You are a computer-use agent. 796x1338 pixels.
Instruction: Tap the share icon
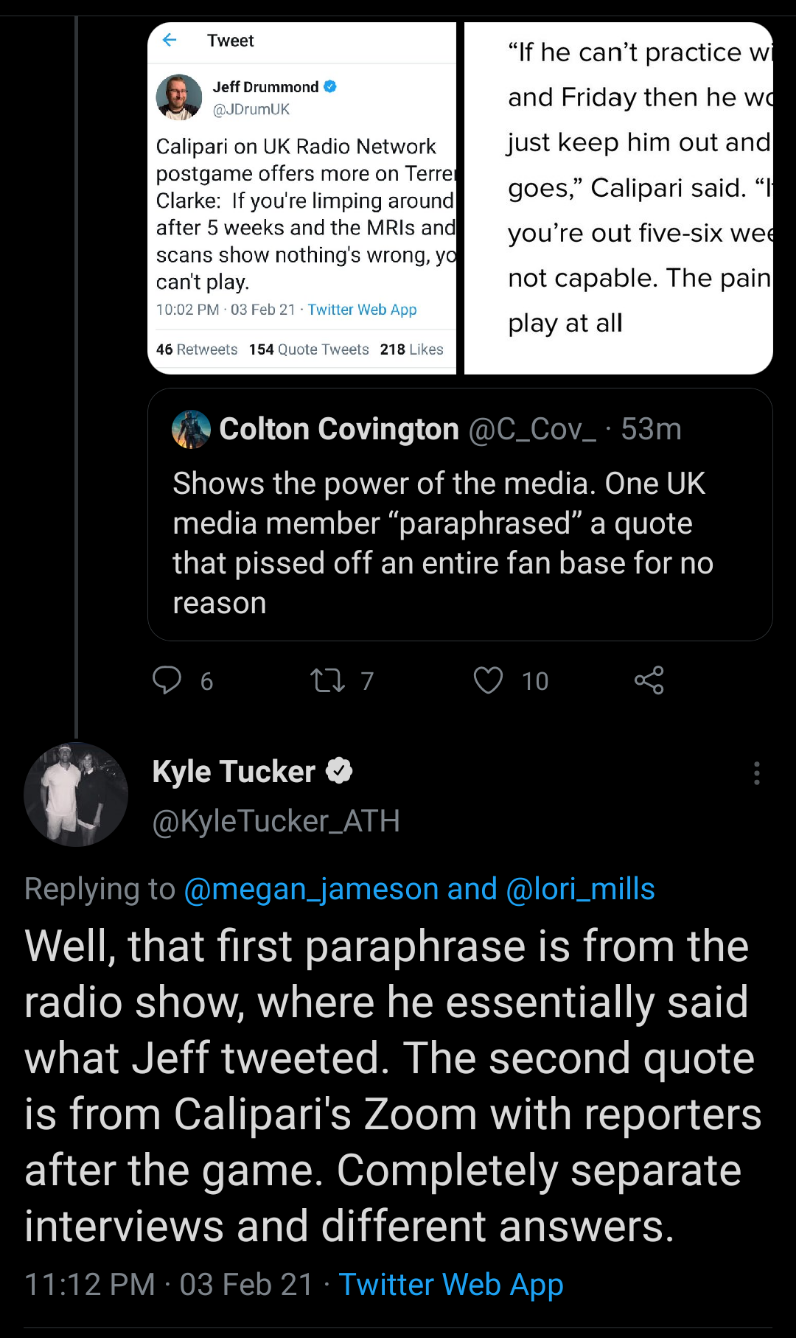pos(649,681)
